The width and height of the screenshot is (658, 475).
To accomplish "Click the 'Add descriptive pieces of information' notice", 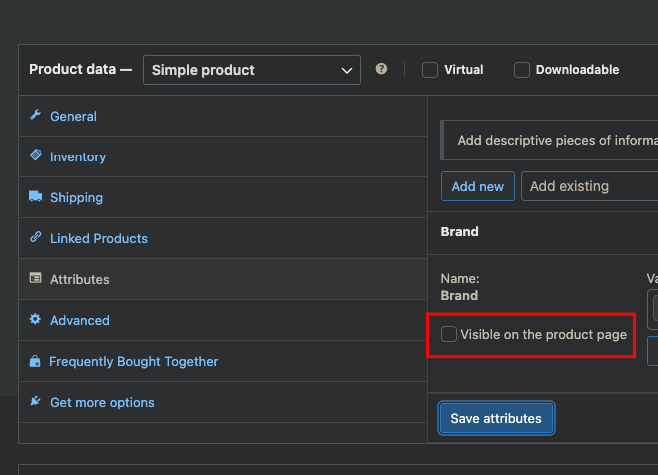I will point(550,140).
